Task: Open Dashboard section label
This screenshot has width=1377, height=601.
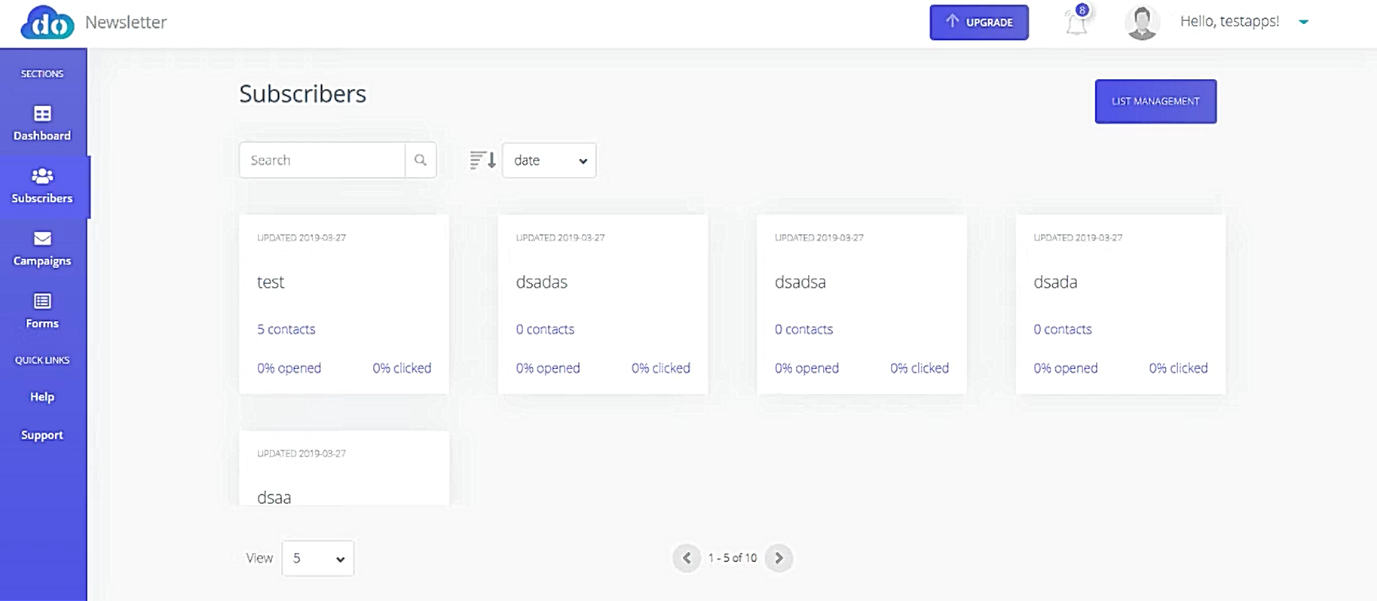Action: [42, 136]
